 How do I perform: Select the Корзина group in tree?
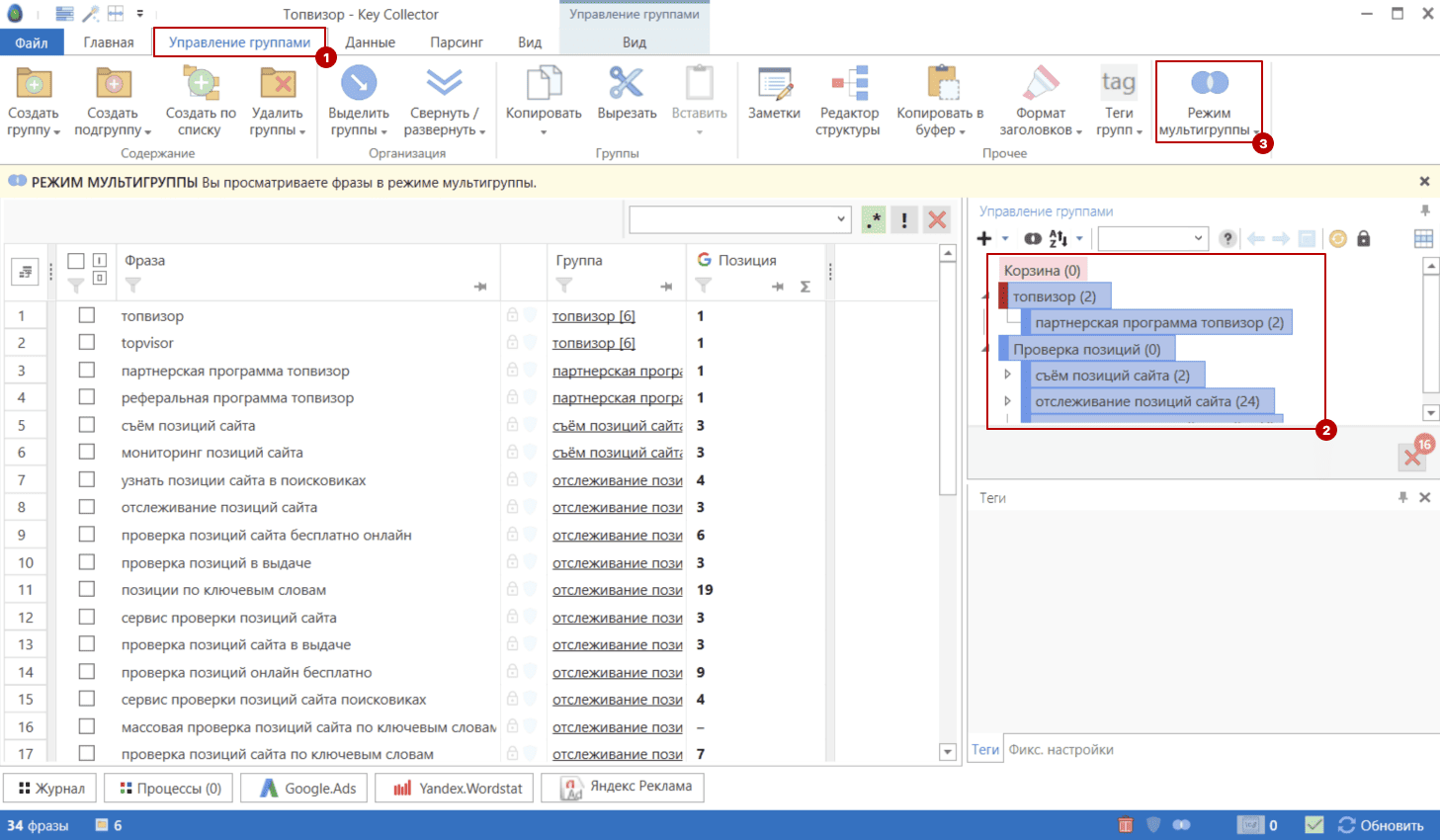pos(1042,270)
